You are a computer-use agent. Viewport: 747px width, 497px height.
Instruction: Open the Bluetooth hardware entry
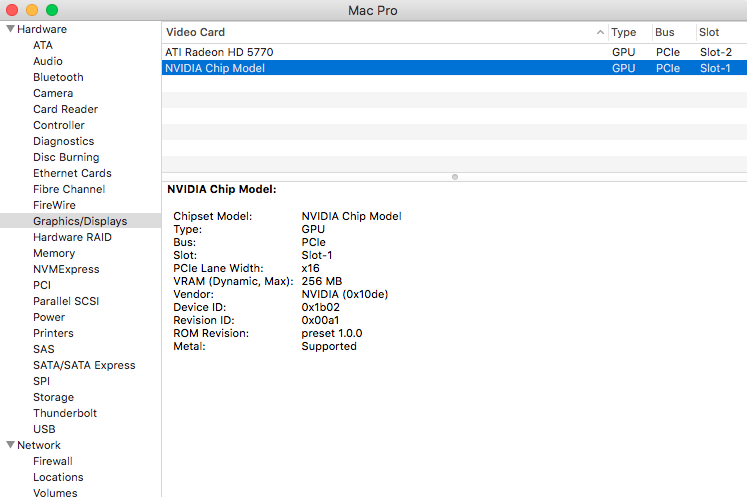(58, 77)
